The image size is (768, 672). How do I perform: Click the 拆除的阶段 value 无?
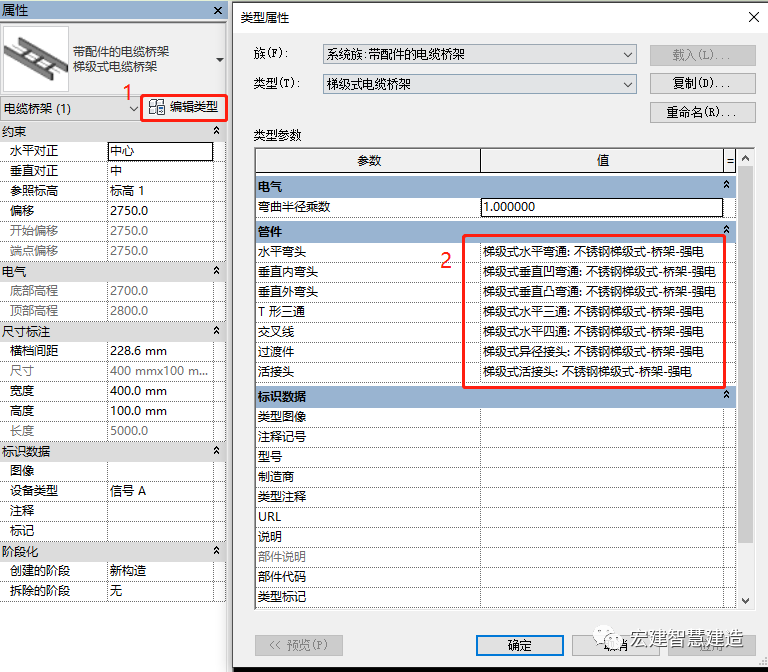160,591
